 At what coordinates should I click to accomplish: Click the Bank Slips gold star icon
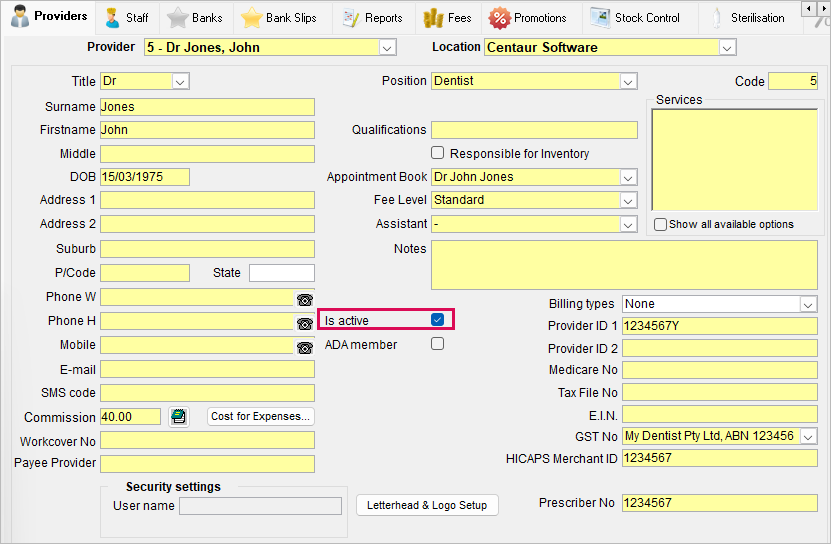point(252,18)
